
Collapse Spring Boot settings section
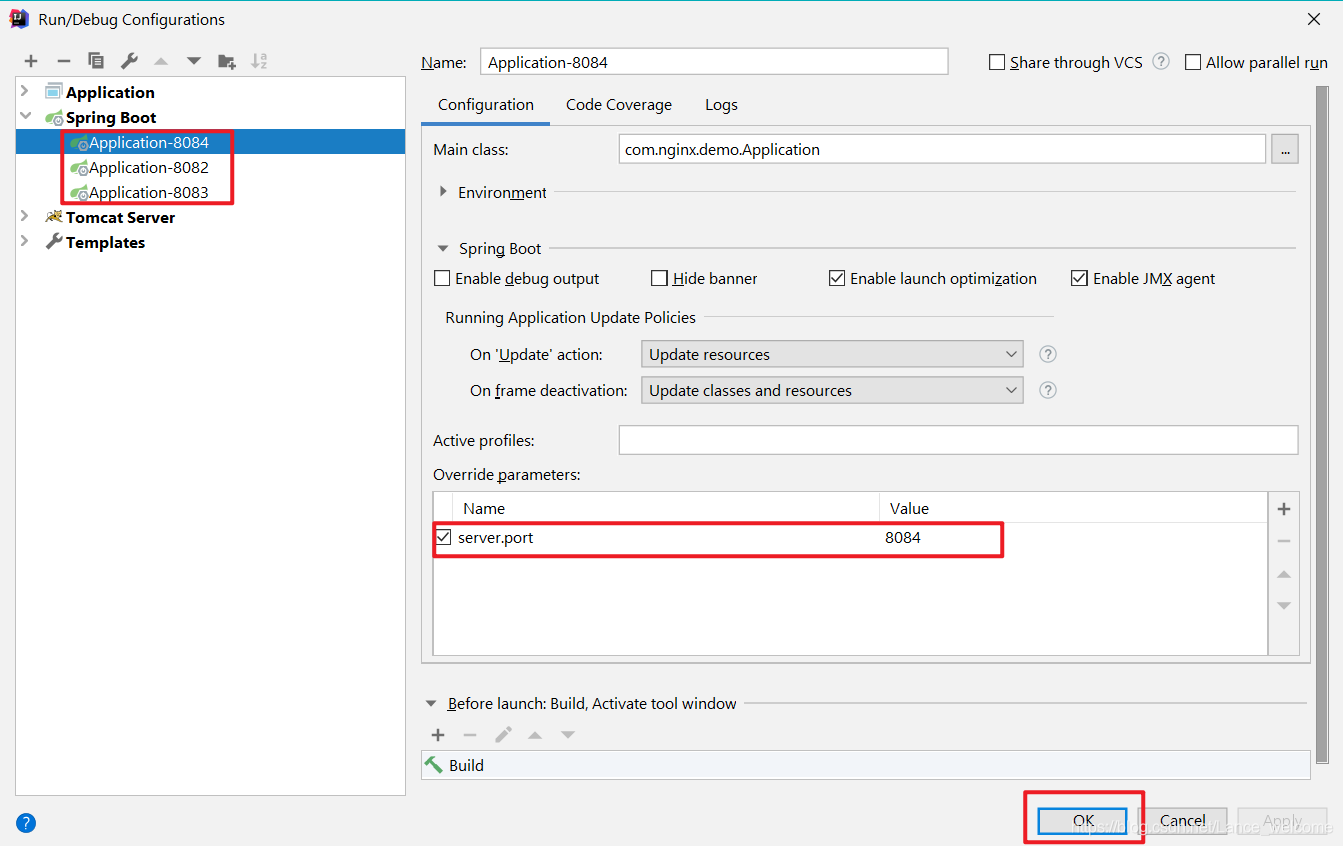coord(443,248)
